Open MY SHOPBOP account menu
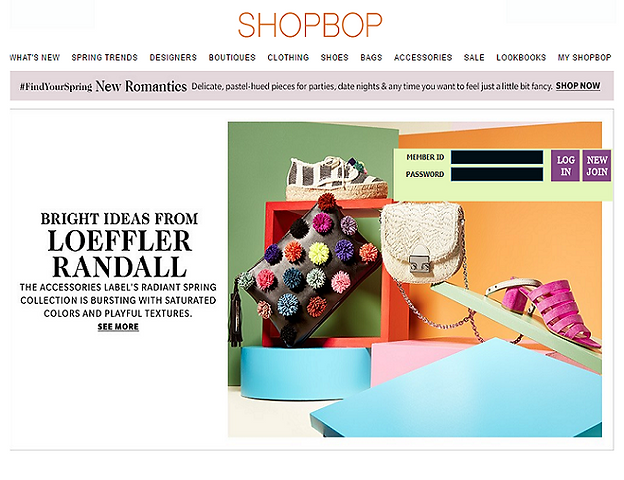The width and height of the screenshot is (624, 480). click(584, 58)
